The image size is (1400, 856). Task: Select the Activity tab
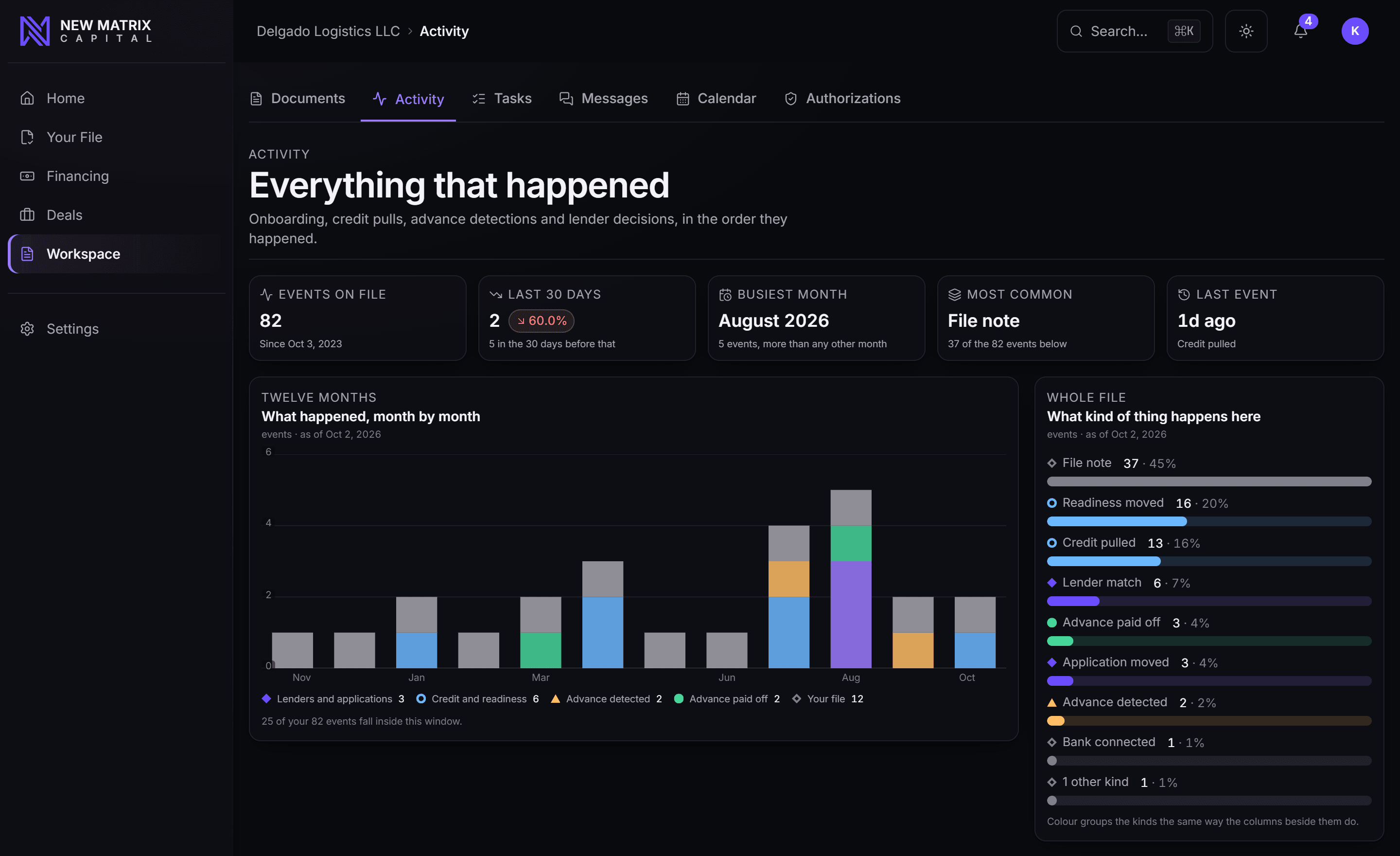(408, 99)
